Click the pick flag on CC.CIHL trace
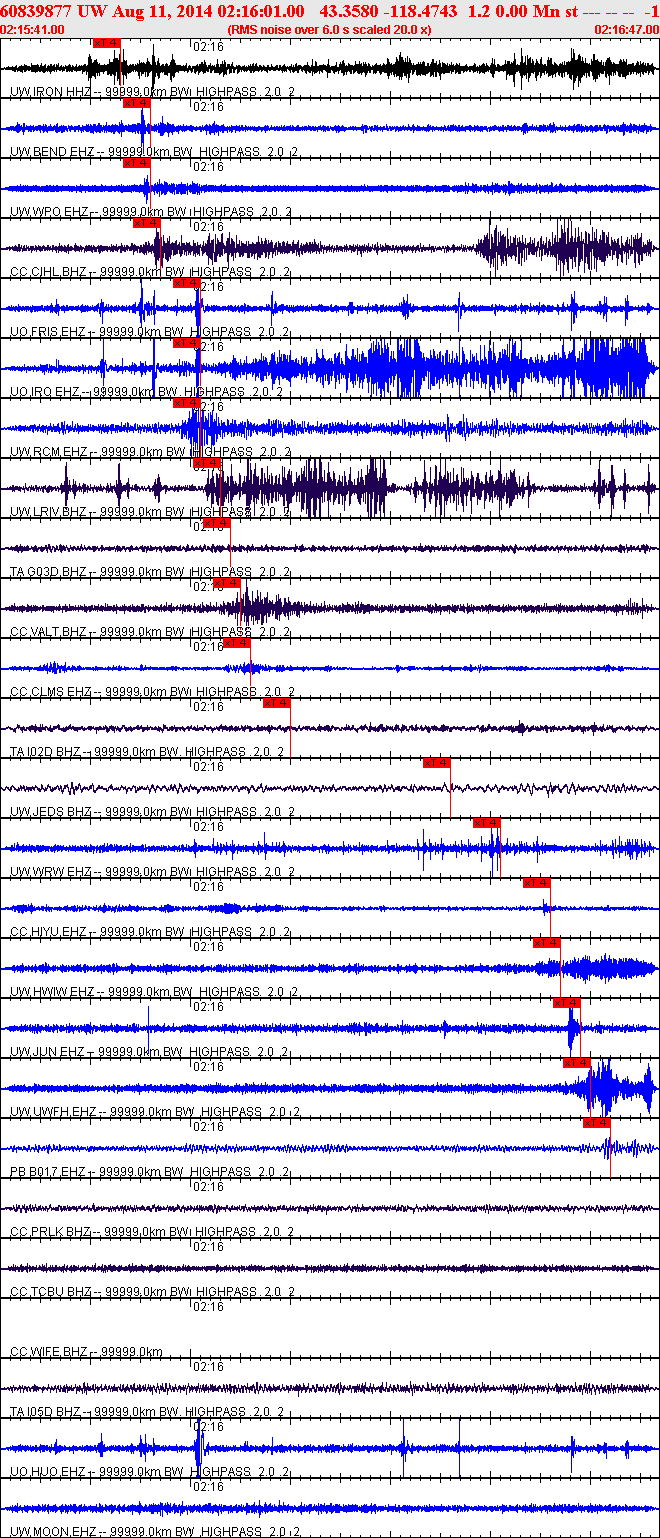 (x=146, y=223)
